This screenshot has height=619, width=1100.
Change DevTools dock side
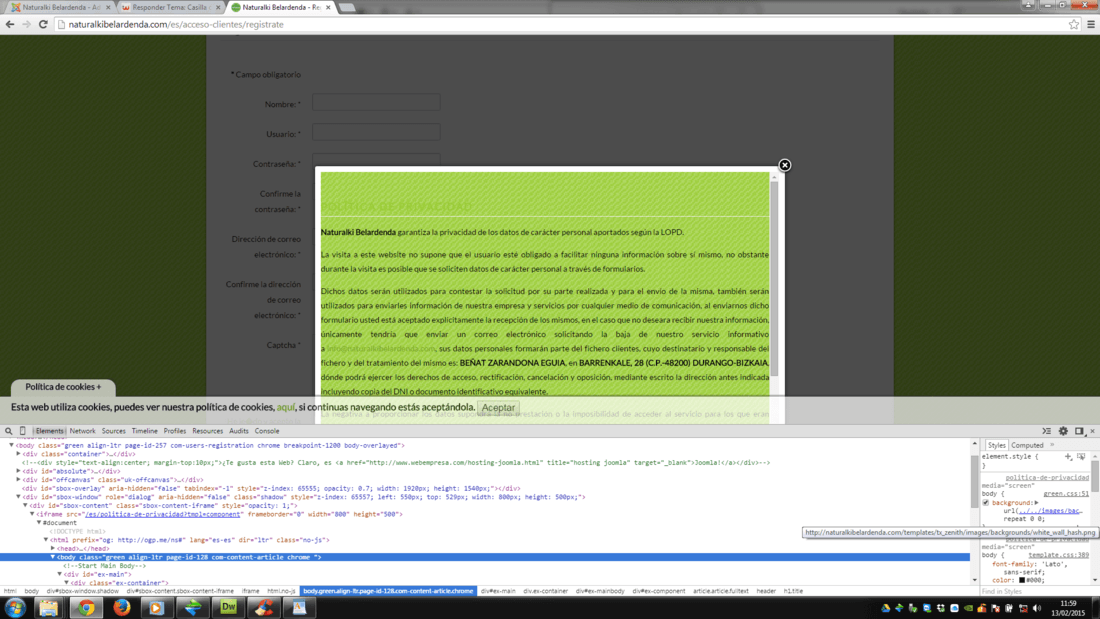[1079, 431]
